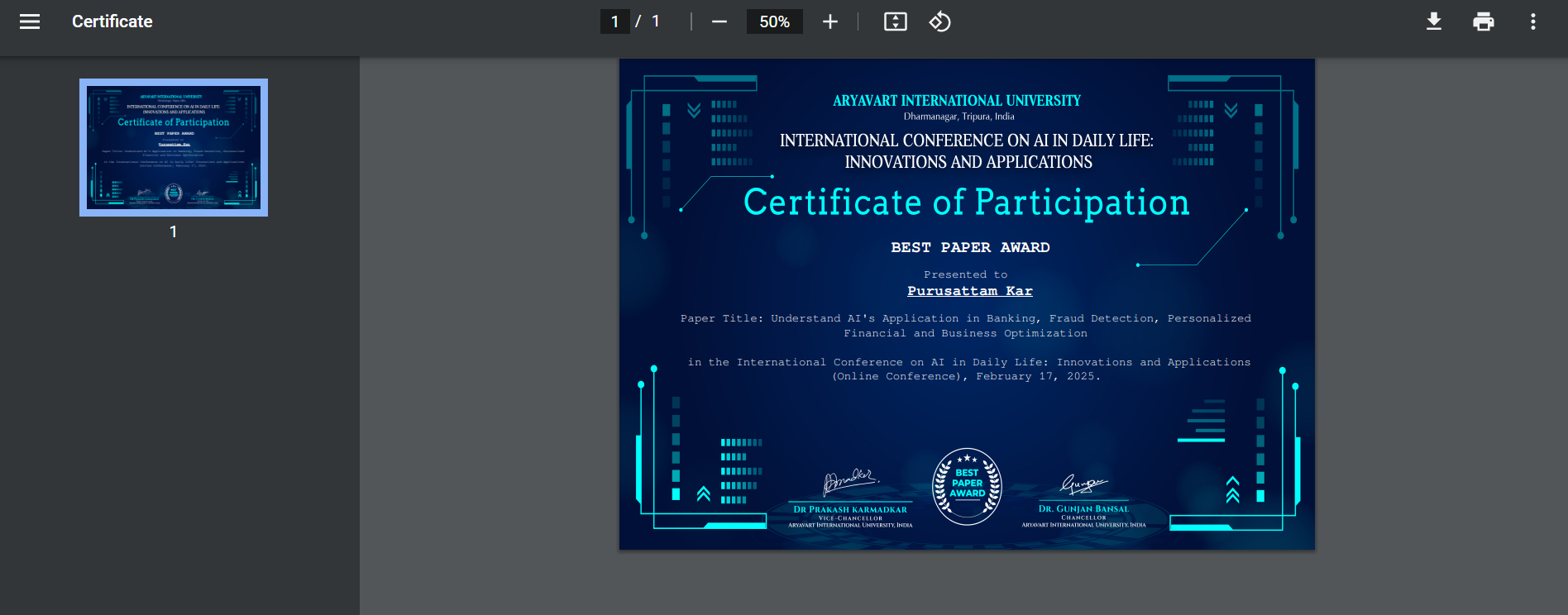This screenshot has height=615, width=1568.
Task: Click the current page number field
Action: (615, 21)
